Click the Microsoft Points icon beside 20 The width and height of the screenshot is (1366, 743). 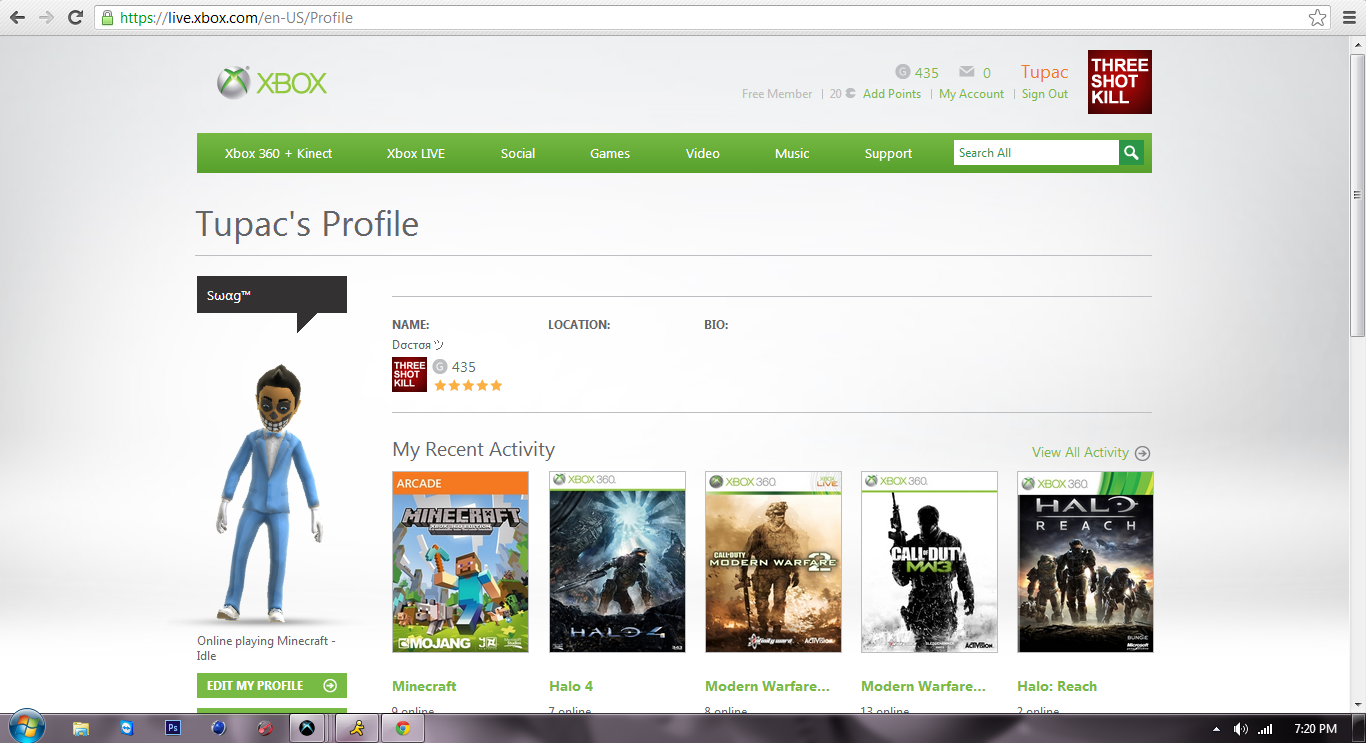(850, 94)
